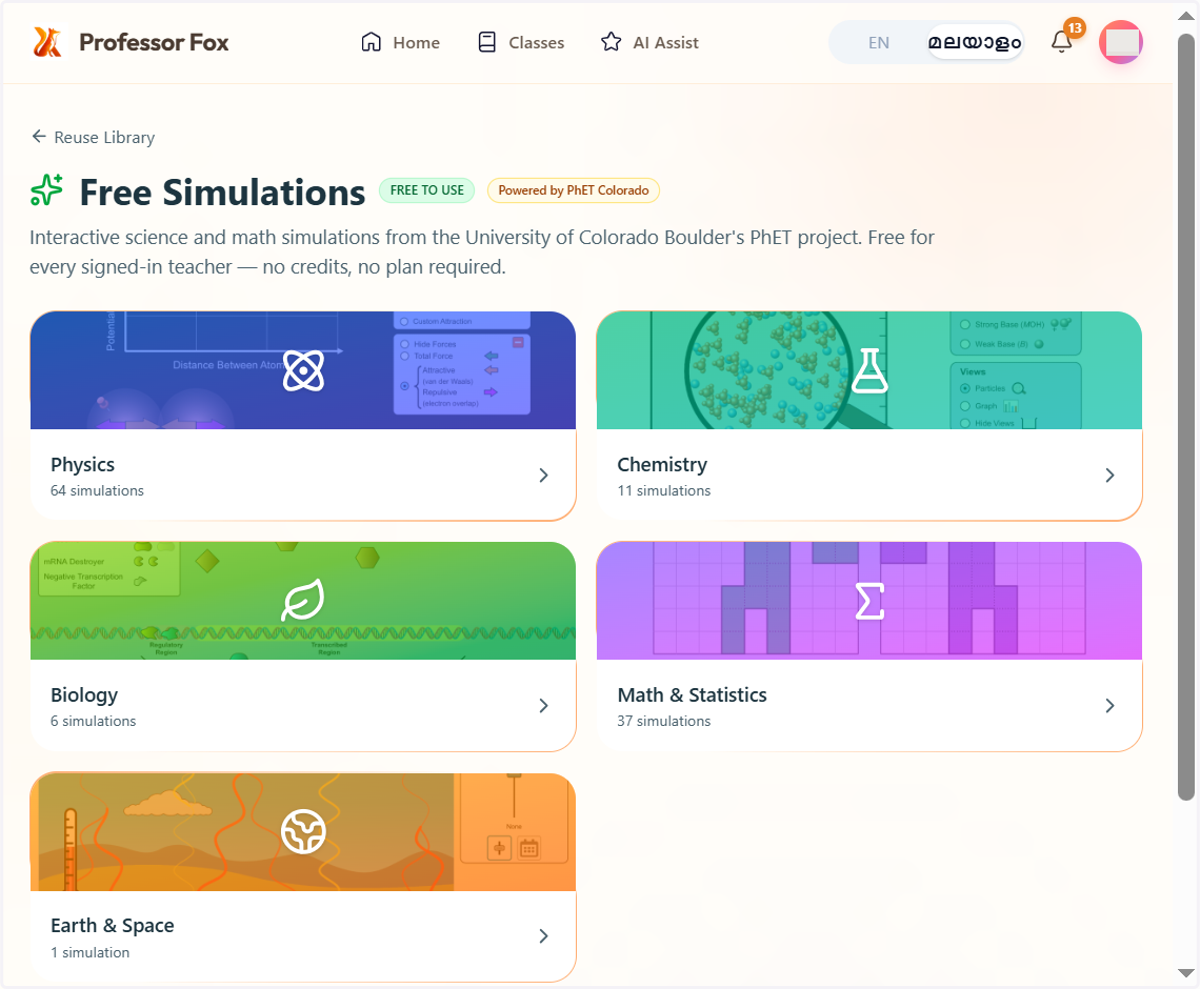Click the '11 simulations' text
The image size is (1200, 989).
(x=664, y=491)
